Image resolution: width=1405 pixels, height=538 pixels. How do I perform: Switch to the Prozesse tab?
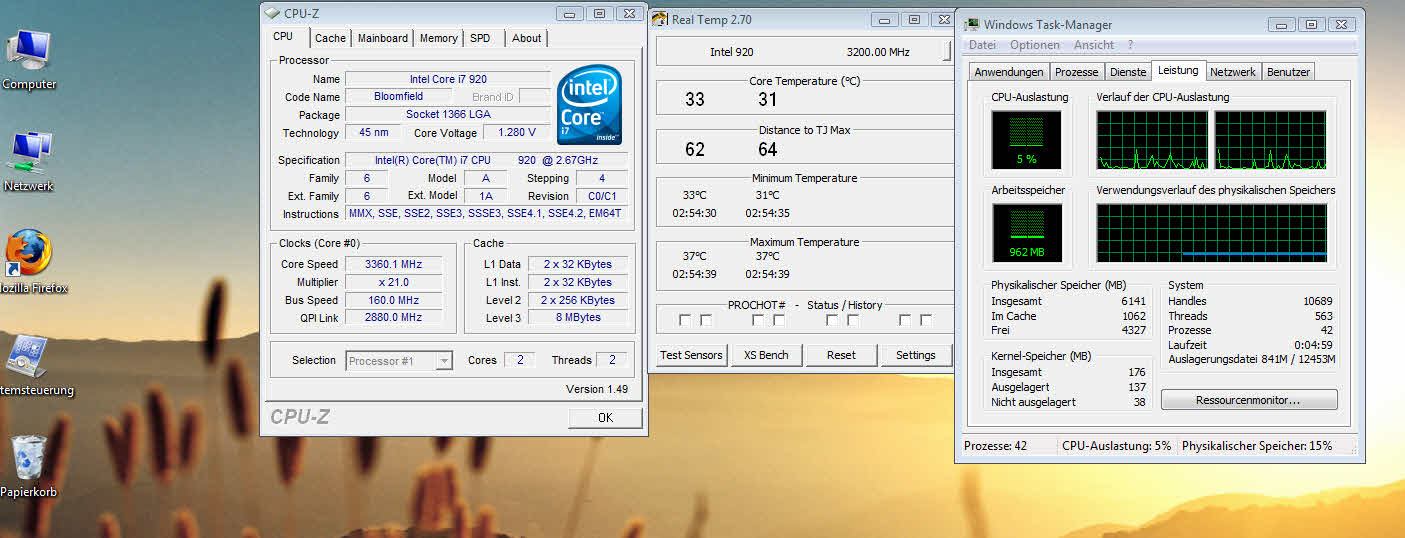(x=1076, y=72)
